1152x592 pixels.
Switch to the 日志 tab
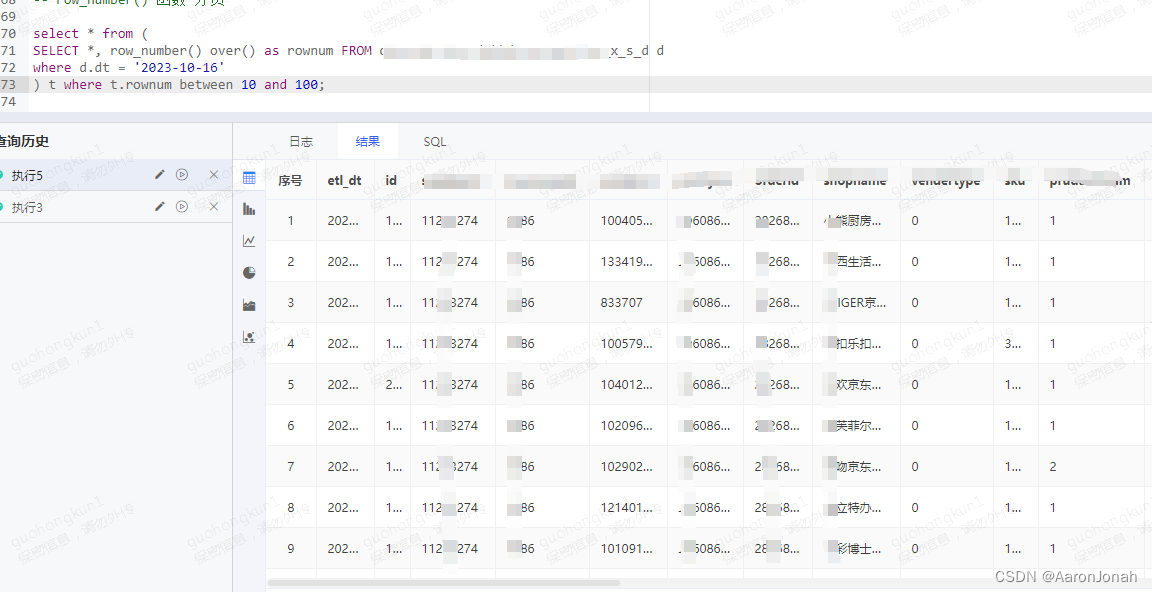(300, 141)
